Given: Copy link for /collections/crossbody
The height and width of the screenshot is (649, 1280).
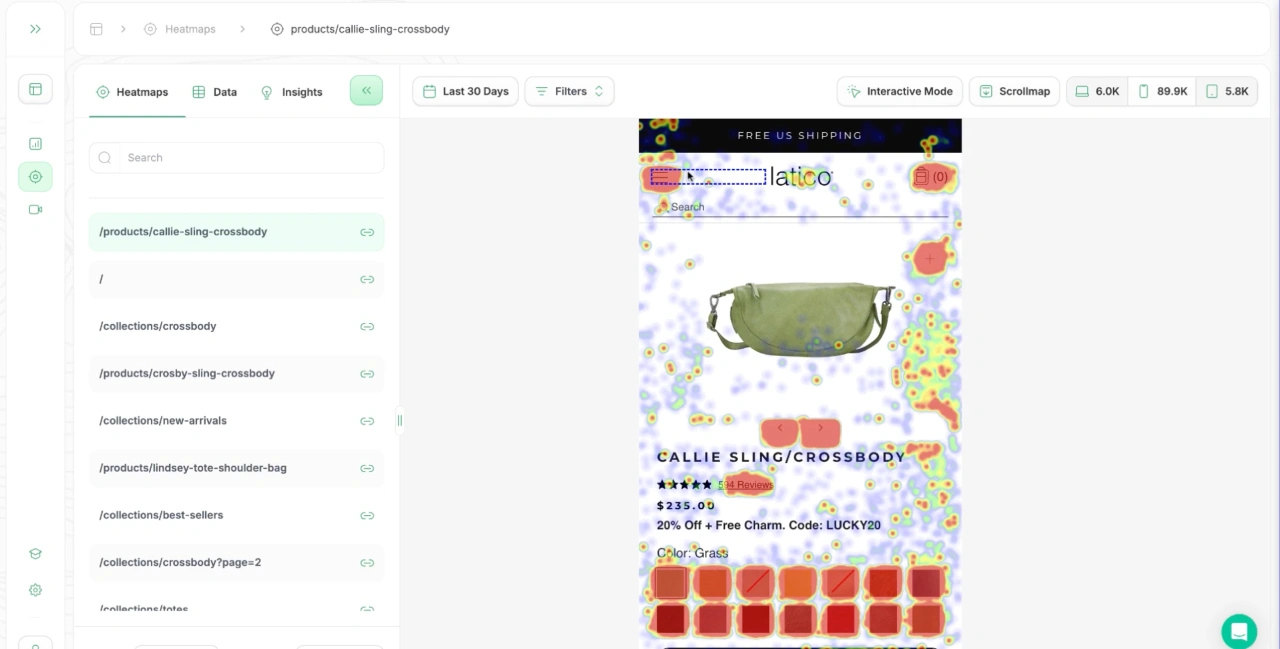Looking at the screenshot, I should tap(367, 327).
